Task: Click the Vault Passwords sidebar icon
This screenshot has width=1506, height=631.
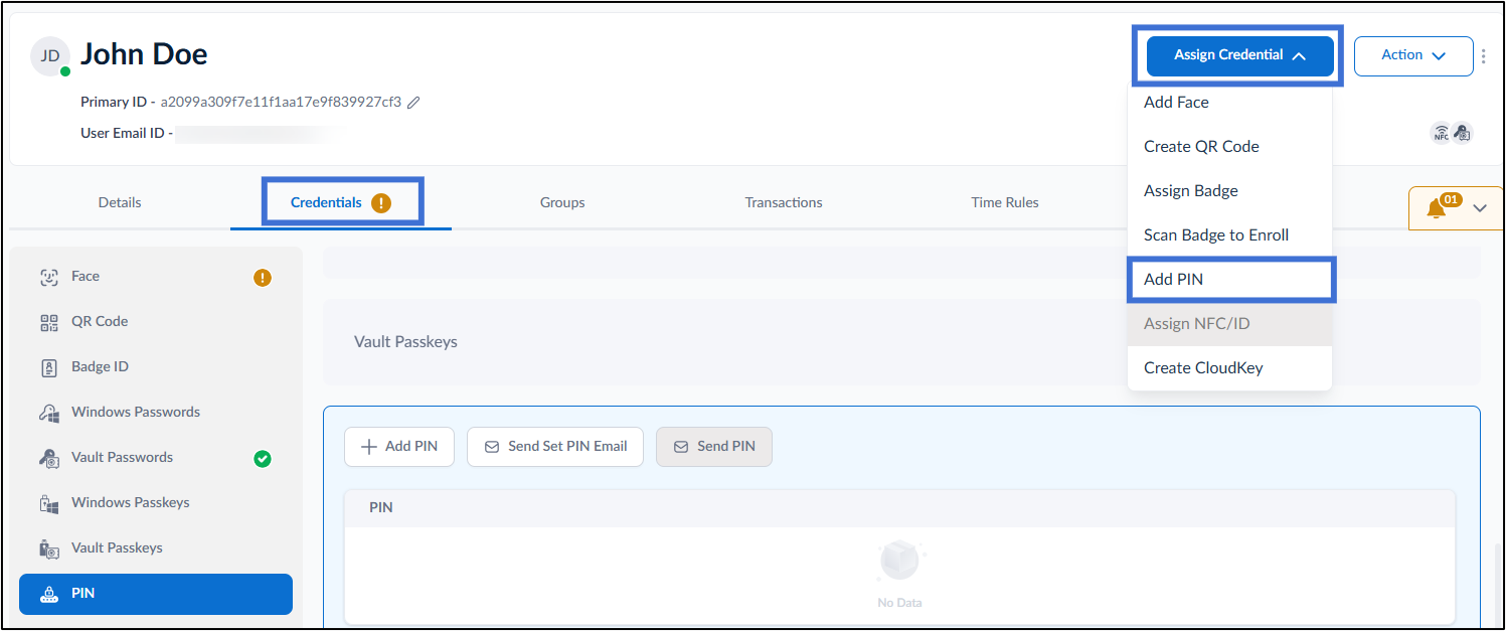Action: 49,458
